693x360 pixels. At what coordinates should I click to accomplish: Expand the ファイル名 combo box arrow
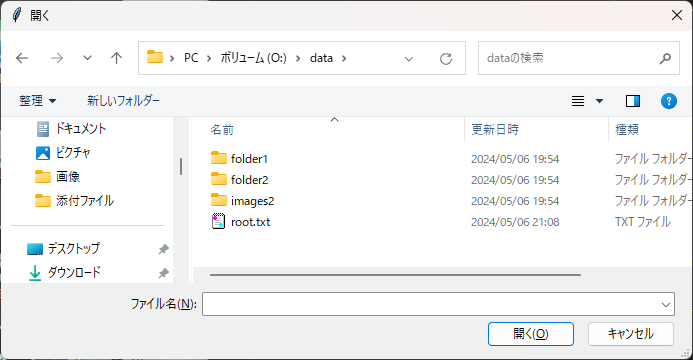pos(666,304)
